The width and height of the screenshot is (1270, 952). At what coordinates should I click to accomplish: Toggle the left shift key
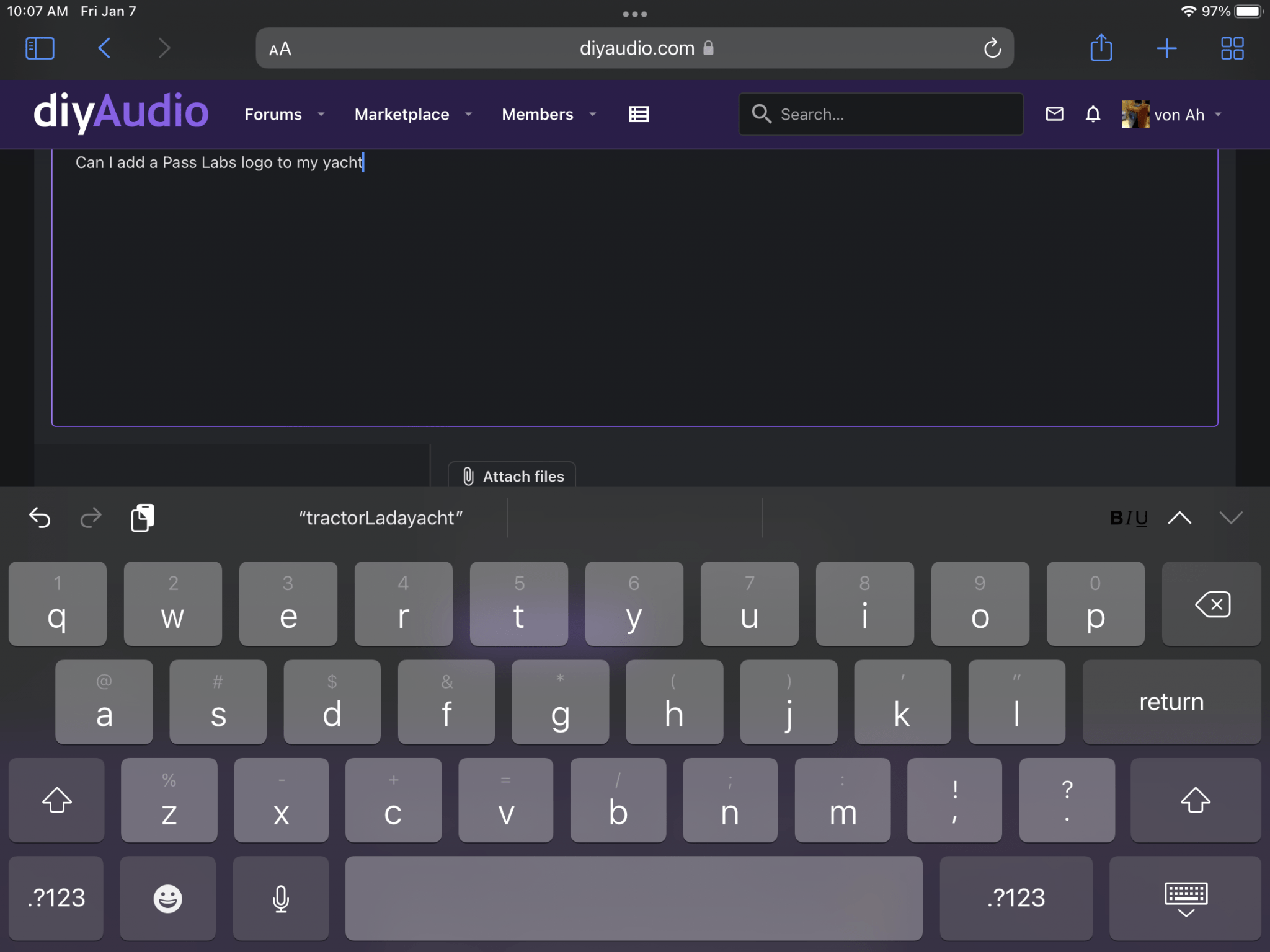coord(56,800)
